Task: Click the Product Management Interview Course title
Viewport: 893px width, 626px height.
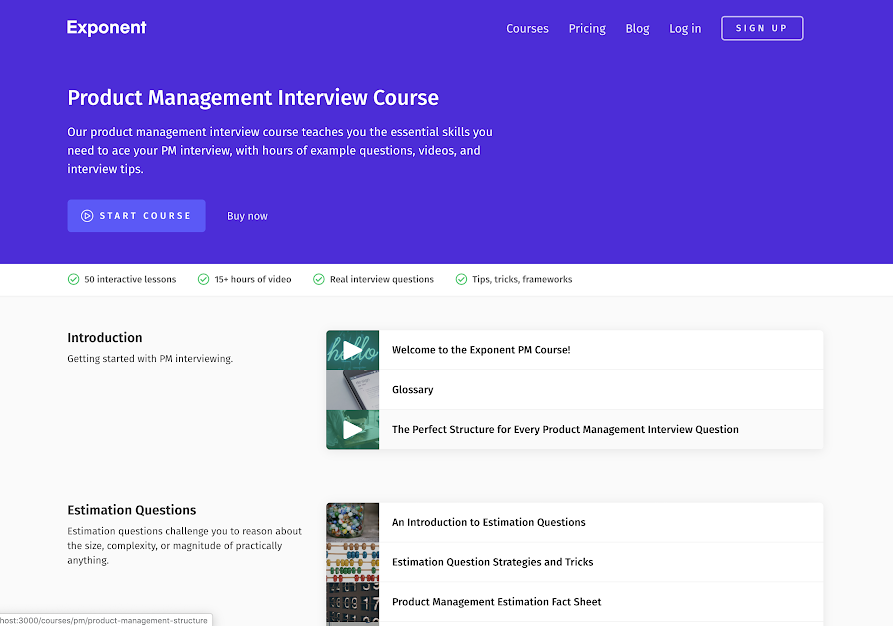Action: (x=253, y=98)
